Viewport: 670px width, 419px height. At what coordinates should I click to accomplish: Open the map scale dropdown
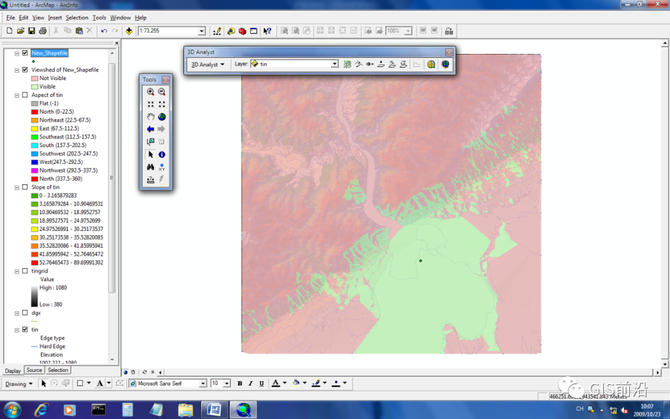[x=201, y=31]
